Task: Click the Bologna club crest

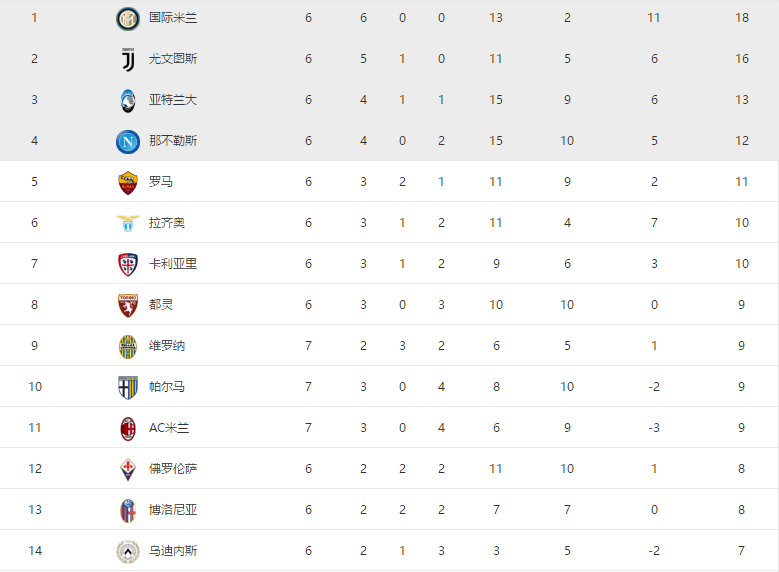Action: (128, 511)
